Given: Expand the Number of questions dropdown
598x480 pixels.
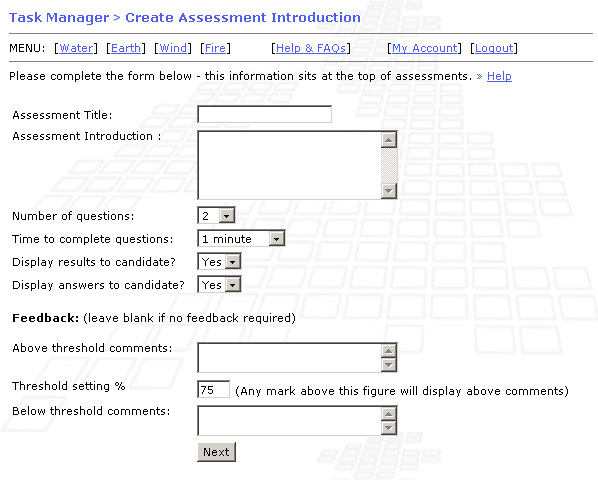Looking at the screenshot, I should coord(216,215).
